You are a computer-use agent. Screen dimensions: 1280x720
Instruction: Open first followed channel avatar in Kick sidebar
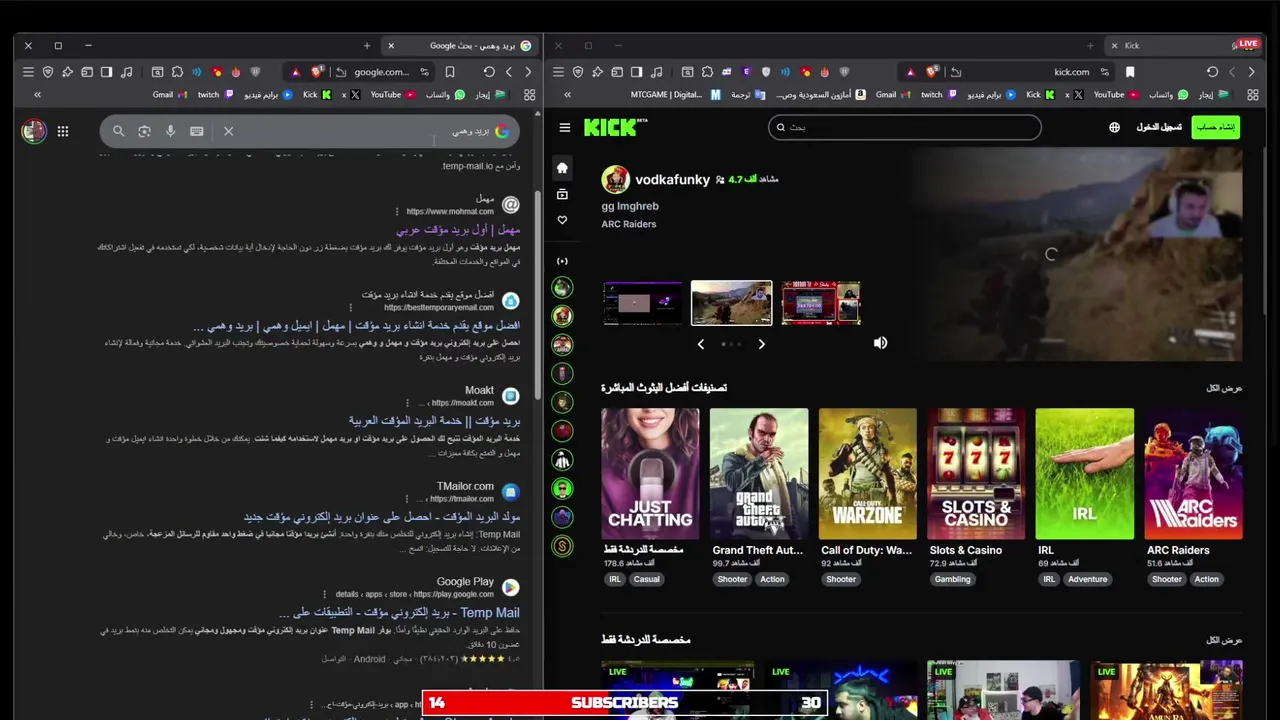tap(562, 288)
